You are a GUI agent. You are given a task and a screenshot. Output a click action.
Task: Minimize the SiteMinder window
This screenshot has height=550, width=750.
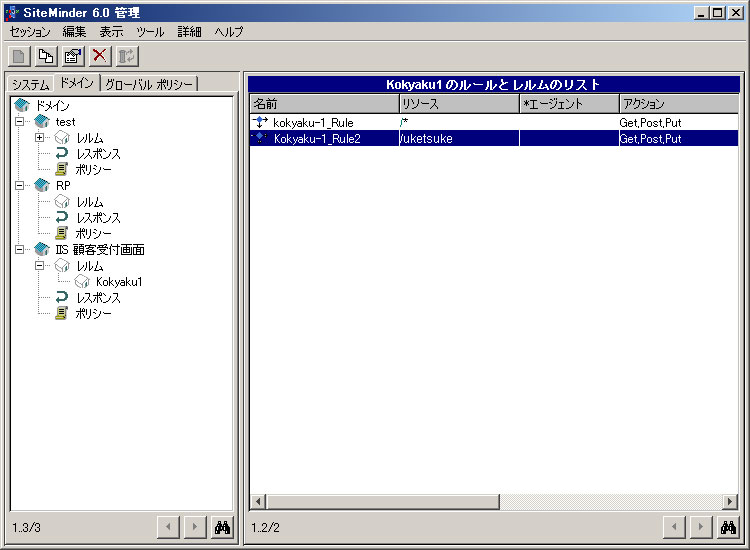tap(701, 13)
